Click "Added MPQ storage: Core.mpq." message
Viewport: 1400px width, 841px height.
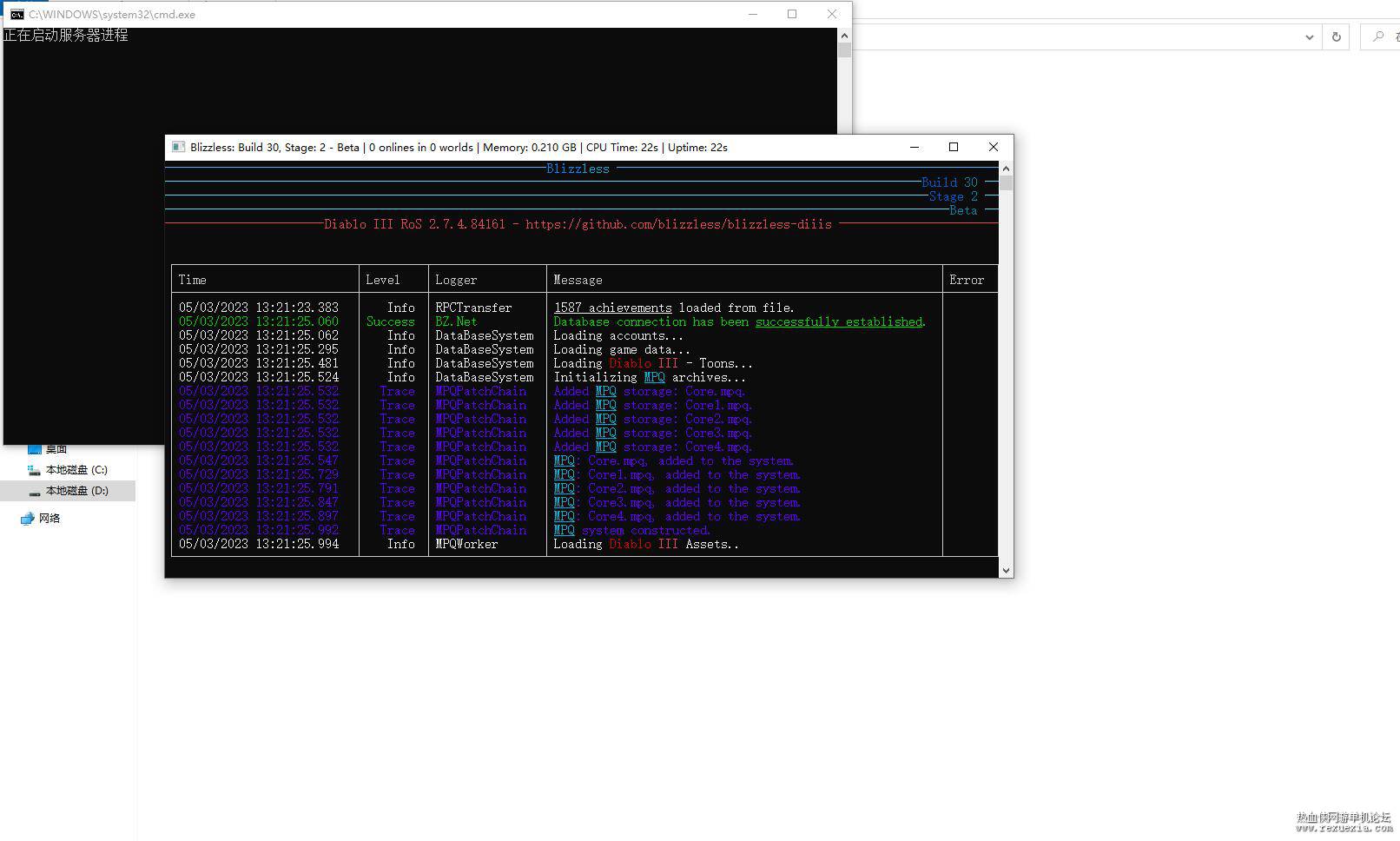650,391
